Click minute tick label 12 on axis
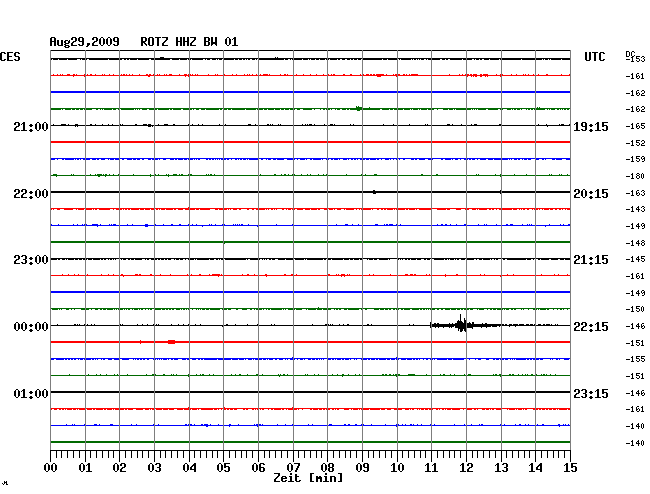The width and height of the screenshot is (650, 494). coord(466,467)
